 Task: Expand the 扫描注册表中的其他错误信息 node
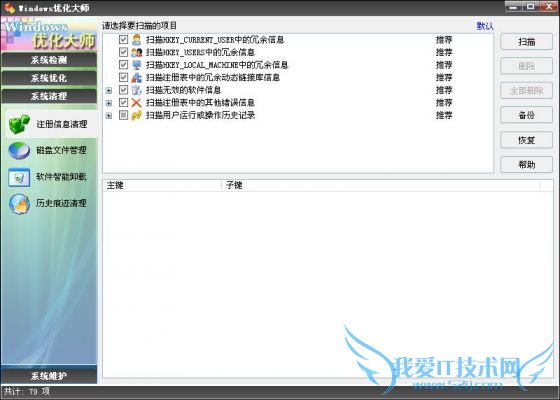(x=109, y=103)
